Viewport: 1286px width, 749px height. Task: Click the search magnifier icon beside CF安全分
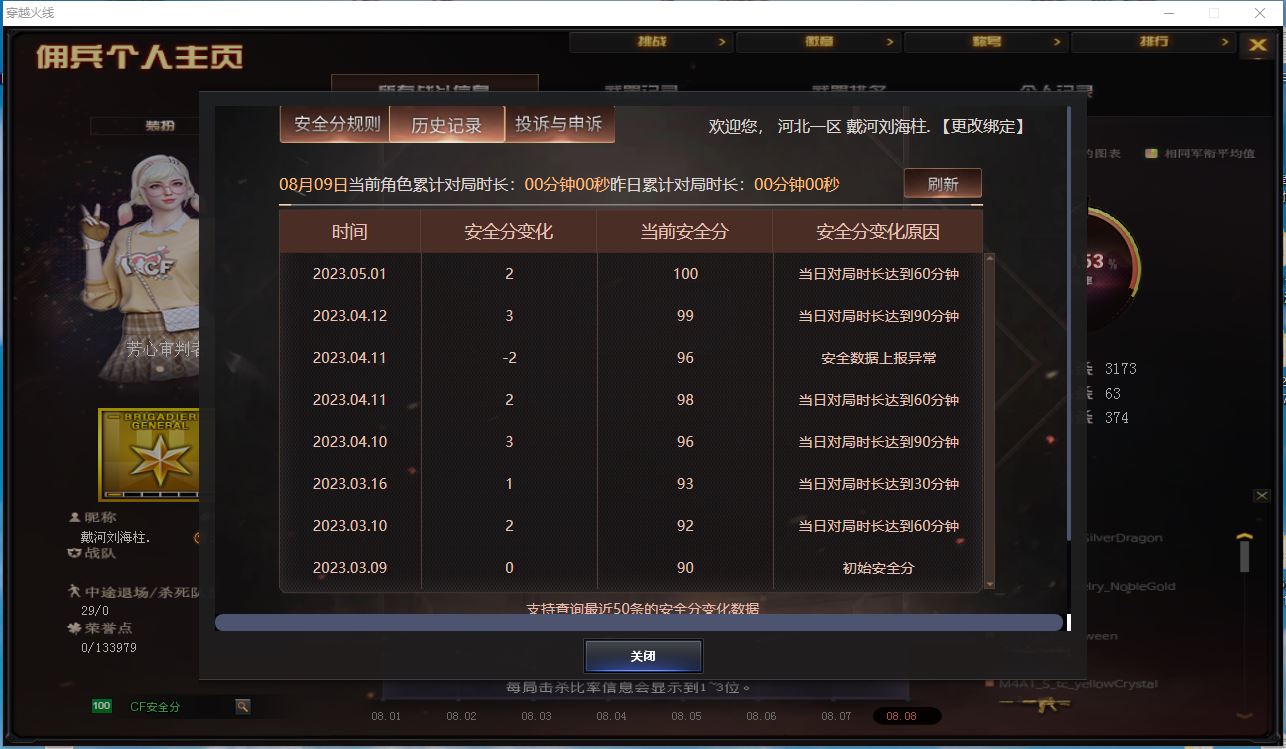pos(242,706)
